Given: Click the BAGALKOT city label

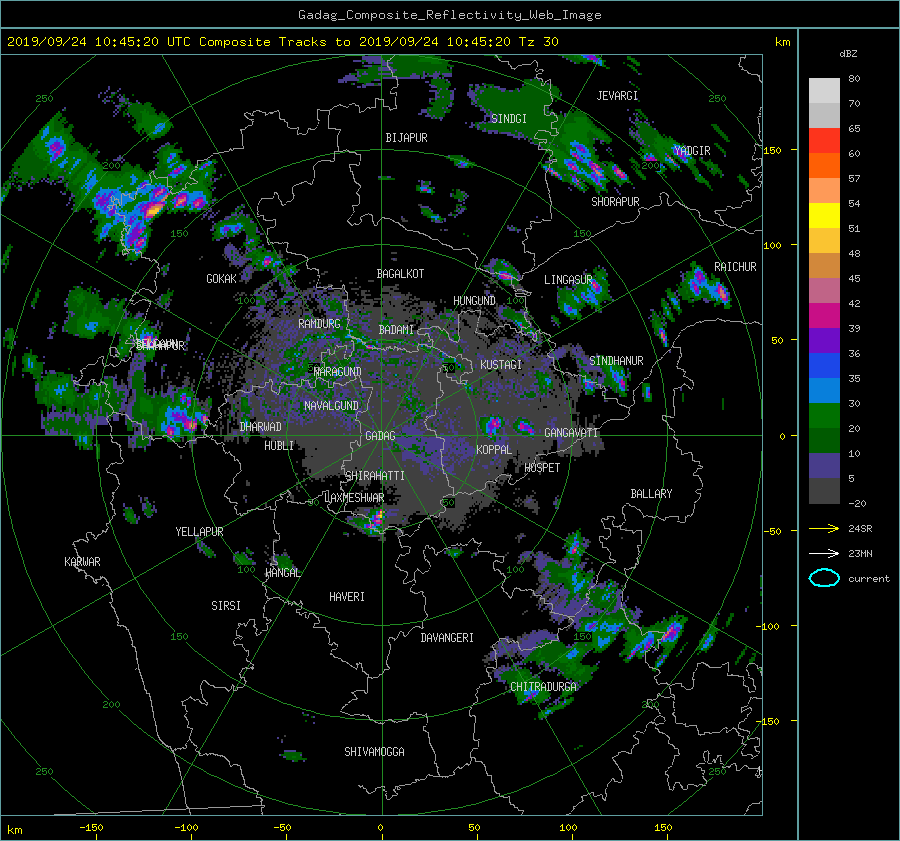Looking at the screenshot, I should pos(400,274).
